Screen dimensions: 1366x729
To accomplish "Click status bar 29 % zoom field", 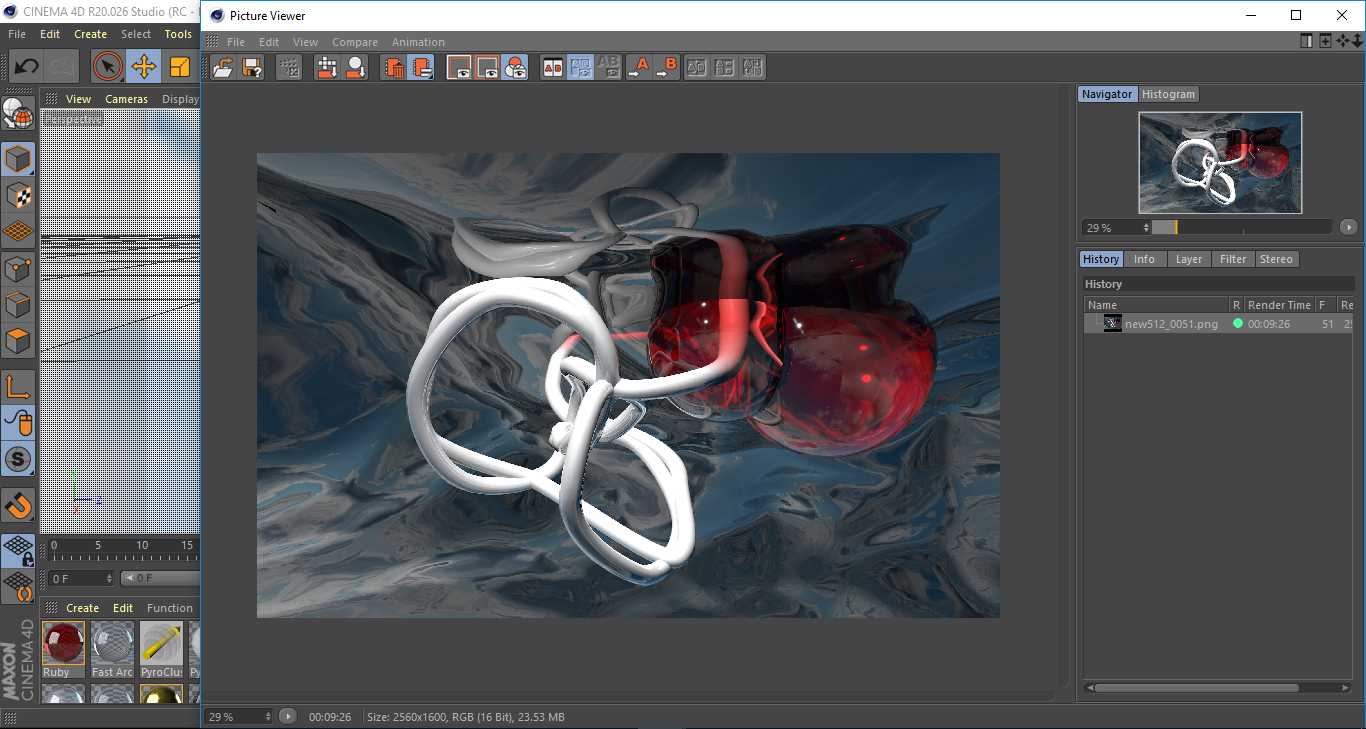I will tap(239, 717).
